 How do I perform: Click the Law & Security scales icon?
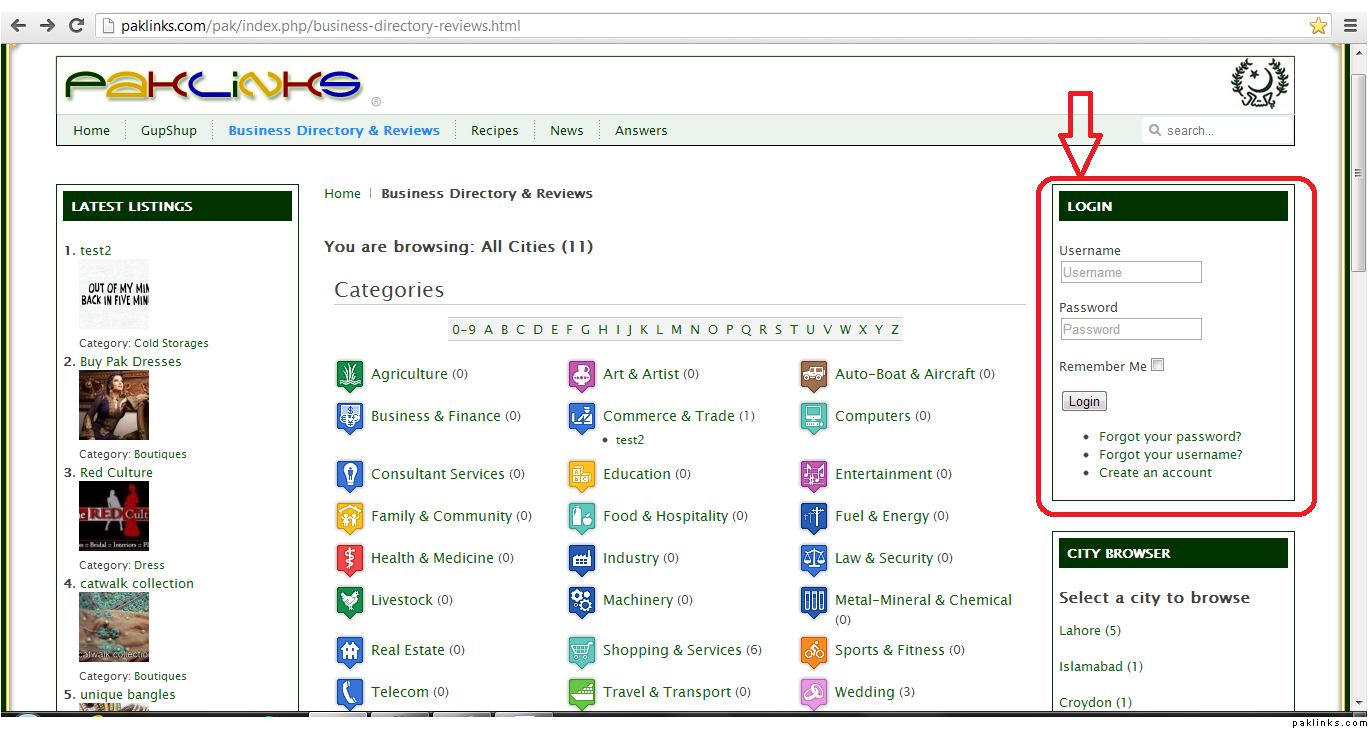click(x=813, y=559)
